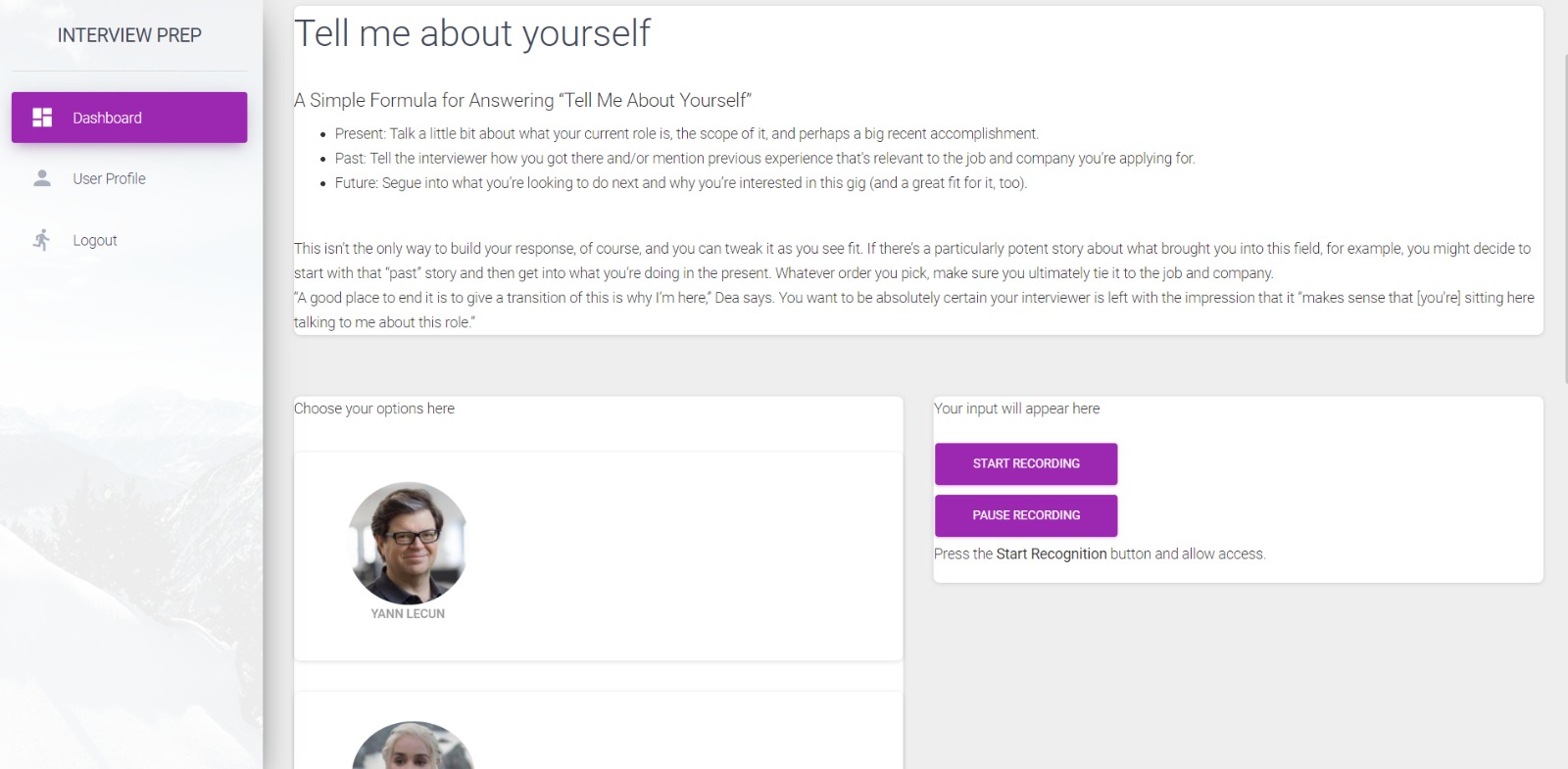
Task: Click the User Profile person icon
Action: (x=42, y=178)
